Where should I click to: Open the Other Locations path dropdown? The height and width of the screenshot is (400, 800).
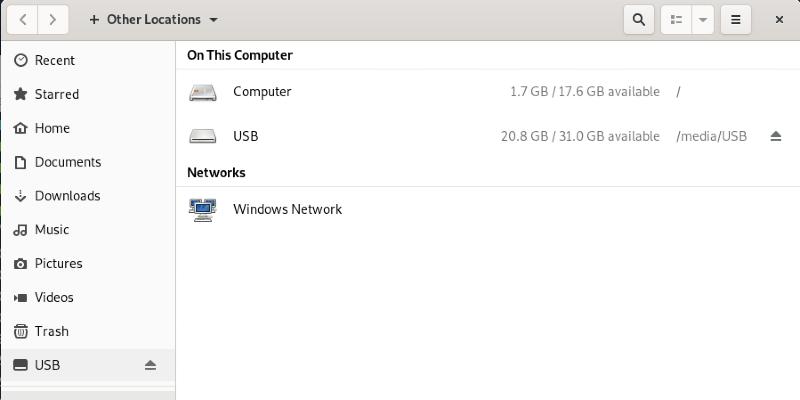click(x=154, y=20)
